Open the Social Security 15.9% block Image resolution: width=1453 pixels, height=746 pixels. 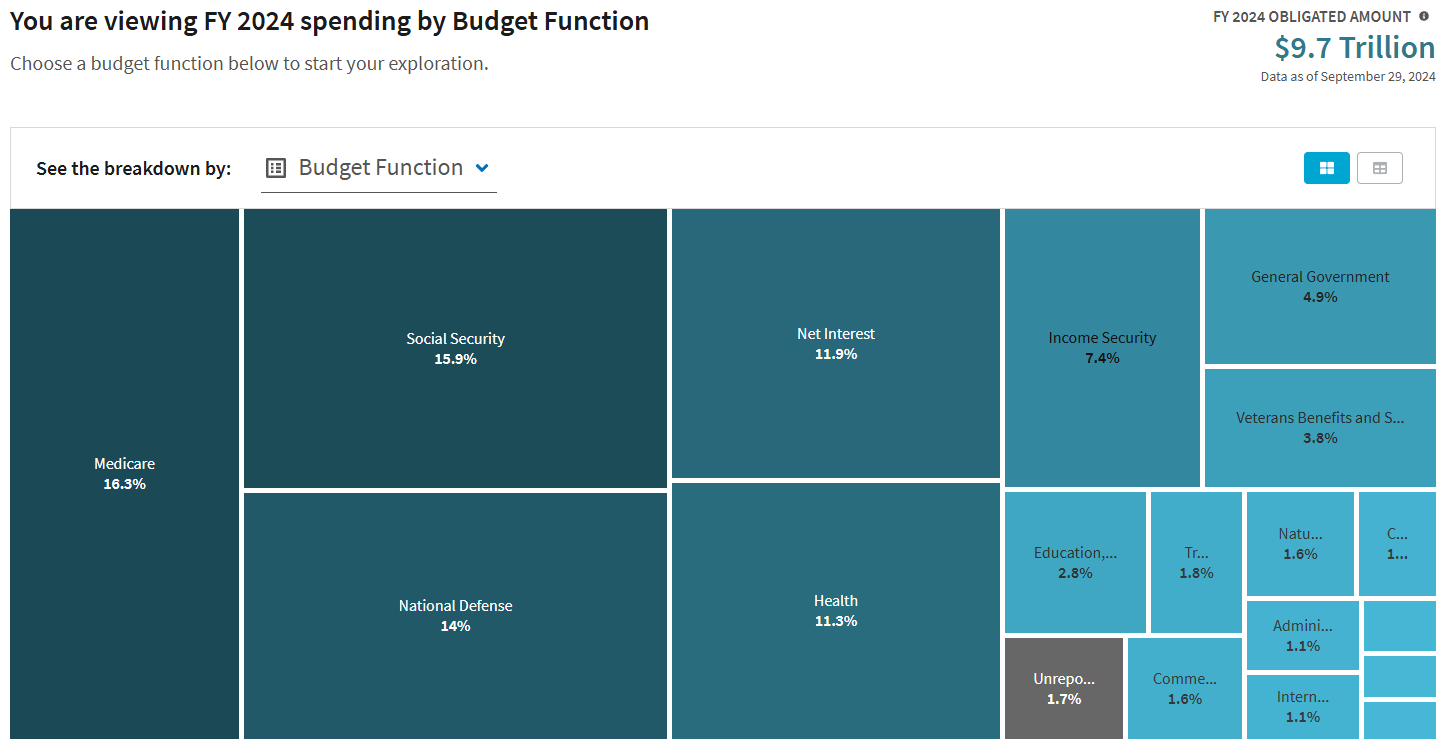[x=455, y=348]
